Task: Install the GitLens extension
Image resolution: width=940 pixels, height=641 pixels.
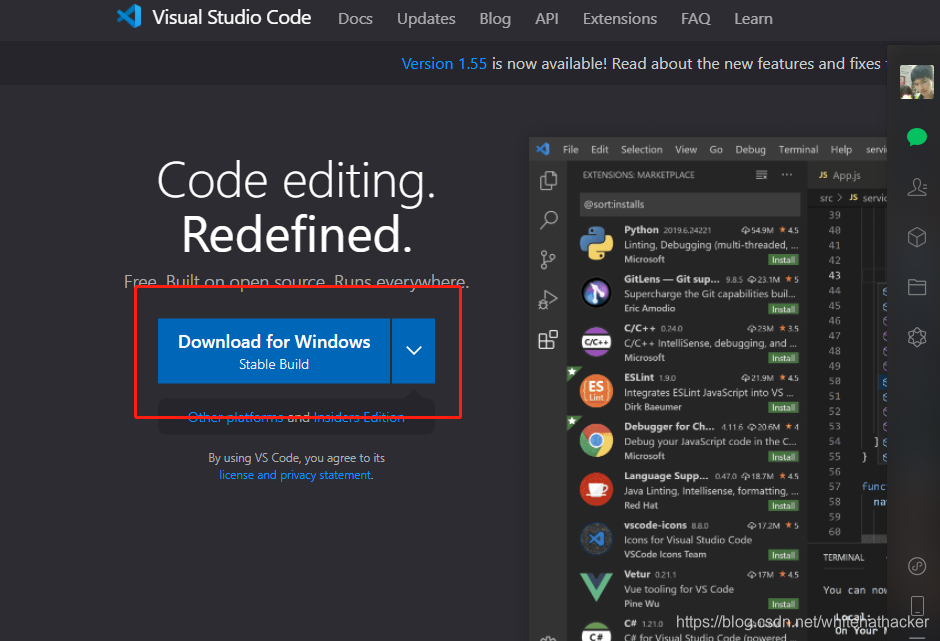Action: [783, 309]
